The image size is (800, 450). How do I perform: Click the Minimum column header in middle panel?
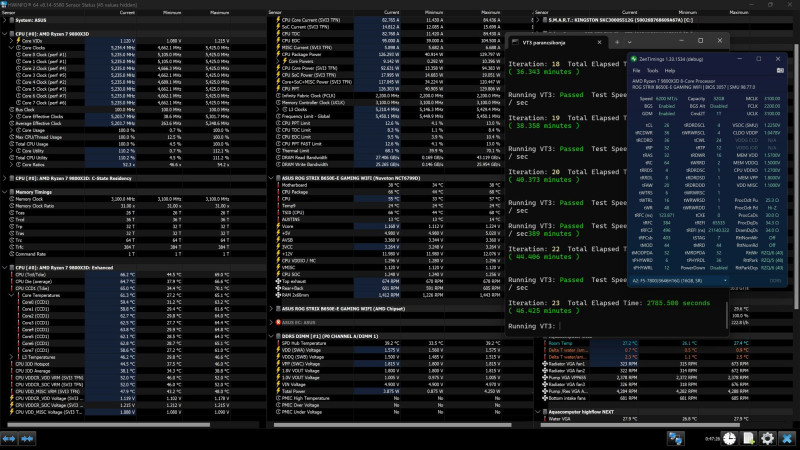point(434,12)
